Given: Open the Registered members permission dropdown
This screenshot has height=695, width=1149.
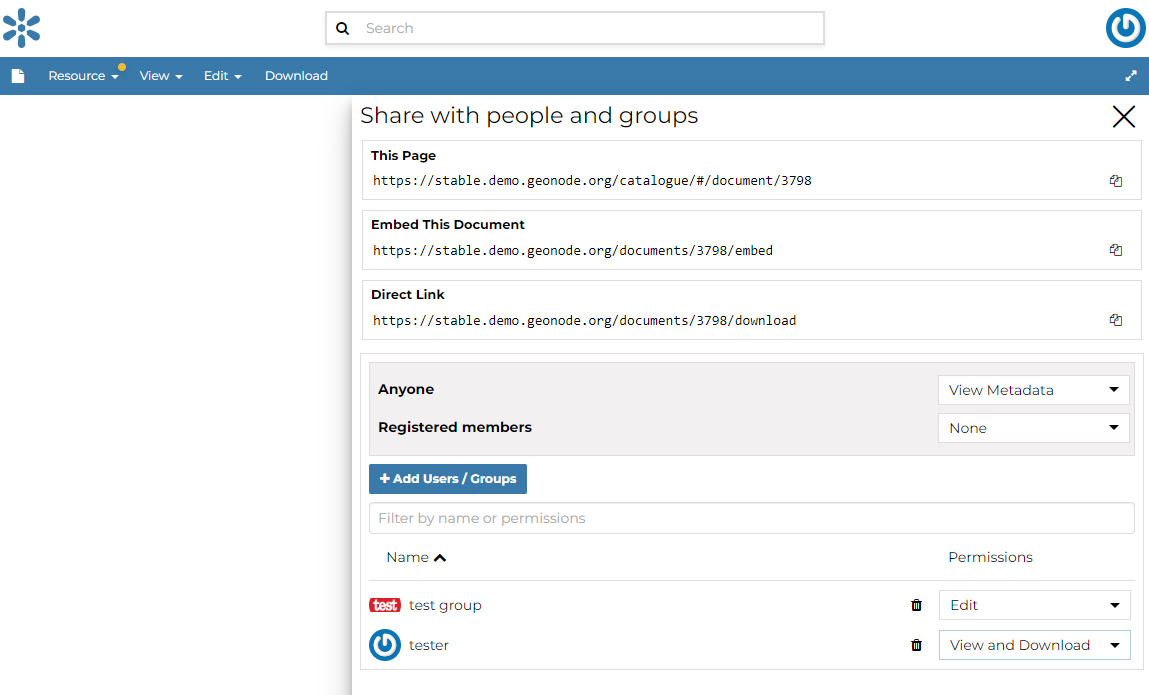Looking at the screenshot, I should 1033,428.
